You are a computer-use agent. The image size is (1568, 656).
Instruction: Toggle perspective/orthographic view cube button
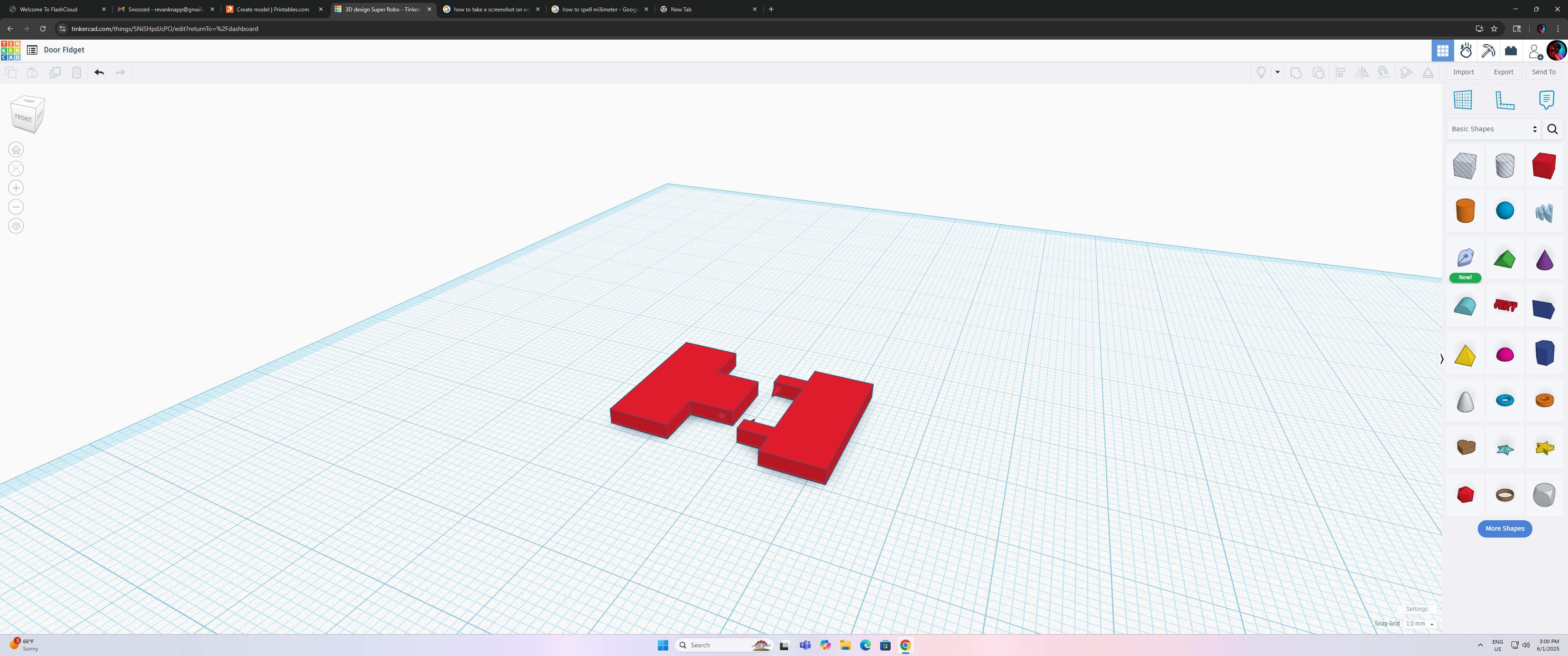click(x=16, y=226)
